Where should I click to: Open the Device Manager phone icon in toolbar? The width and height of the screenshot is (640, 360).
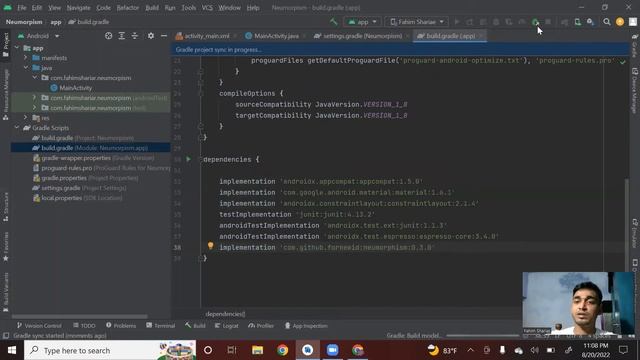coord(577,22)
